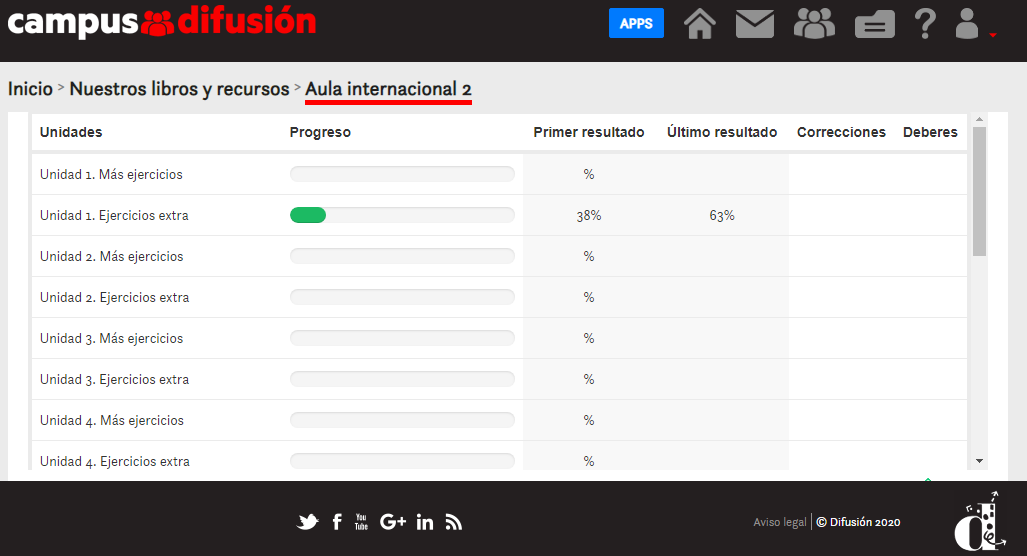Open the YouTube icon in footer

361,522
